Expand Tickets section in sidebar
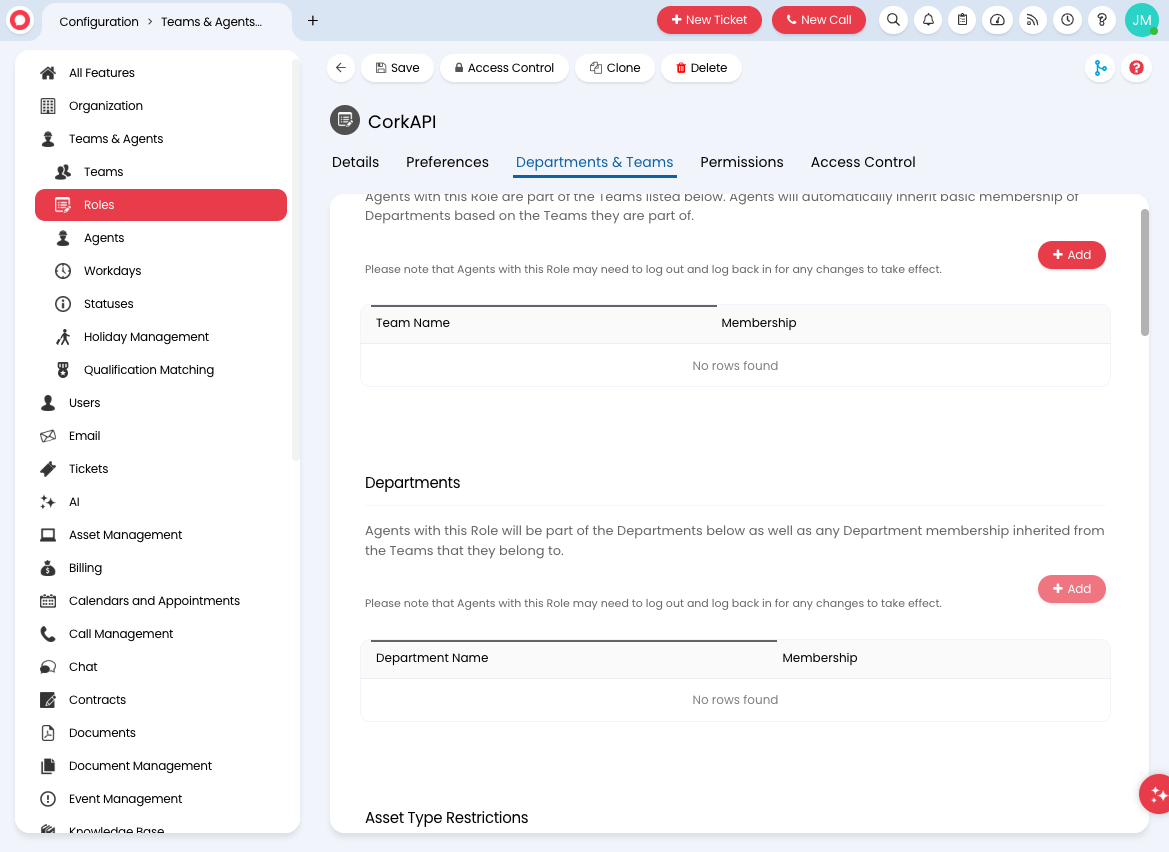The height and width of the screenshot is (852, 1169). pyautogui.click(x=160, y=469)
